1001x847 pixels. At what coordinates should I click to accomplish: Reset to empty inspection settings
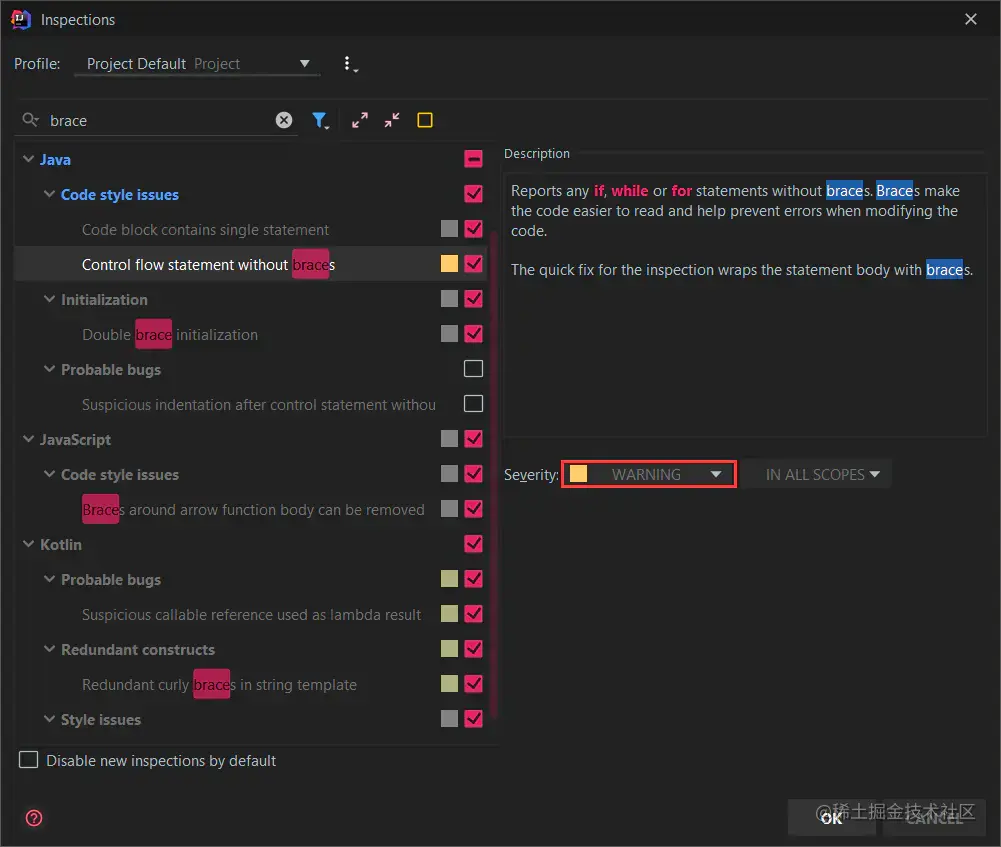pyautogui.click(x=425, y=120)
